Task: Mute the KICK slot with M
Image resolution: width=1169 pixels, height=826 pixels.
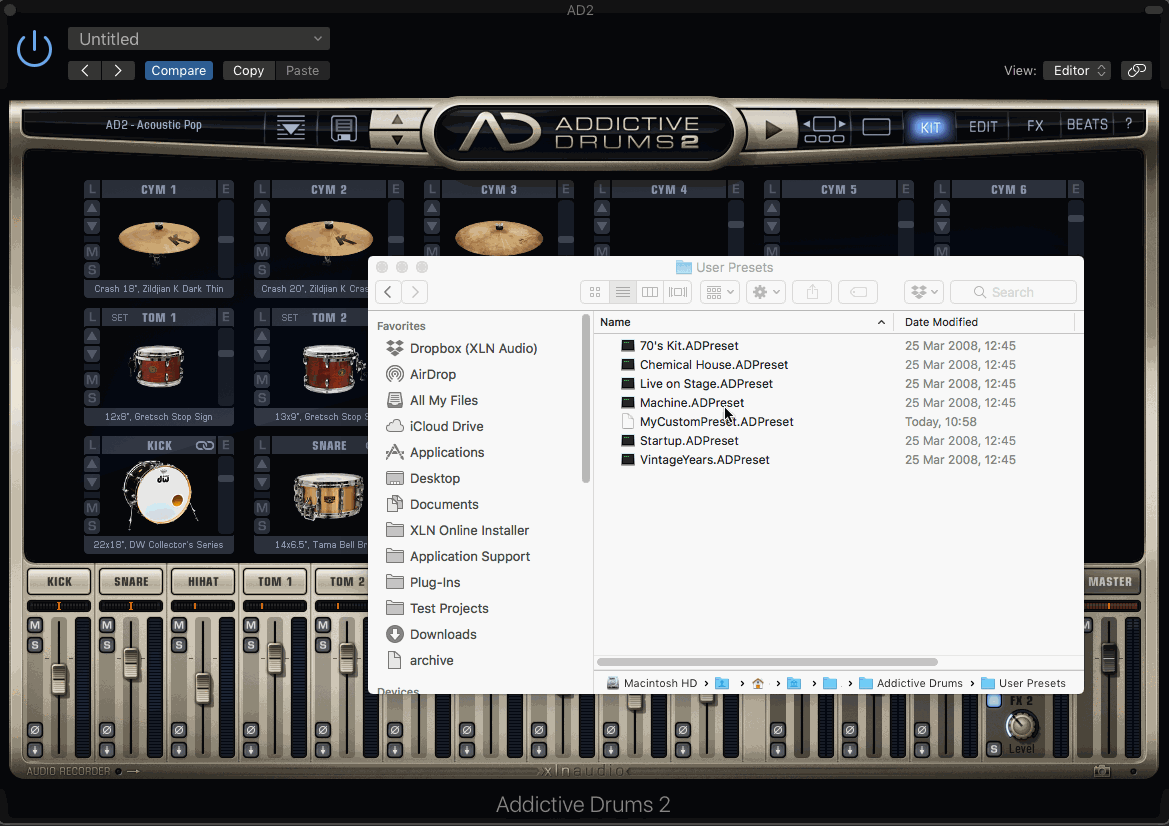Action: [92, 508]
